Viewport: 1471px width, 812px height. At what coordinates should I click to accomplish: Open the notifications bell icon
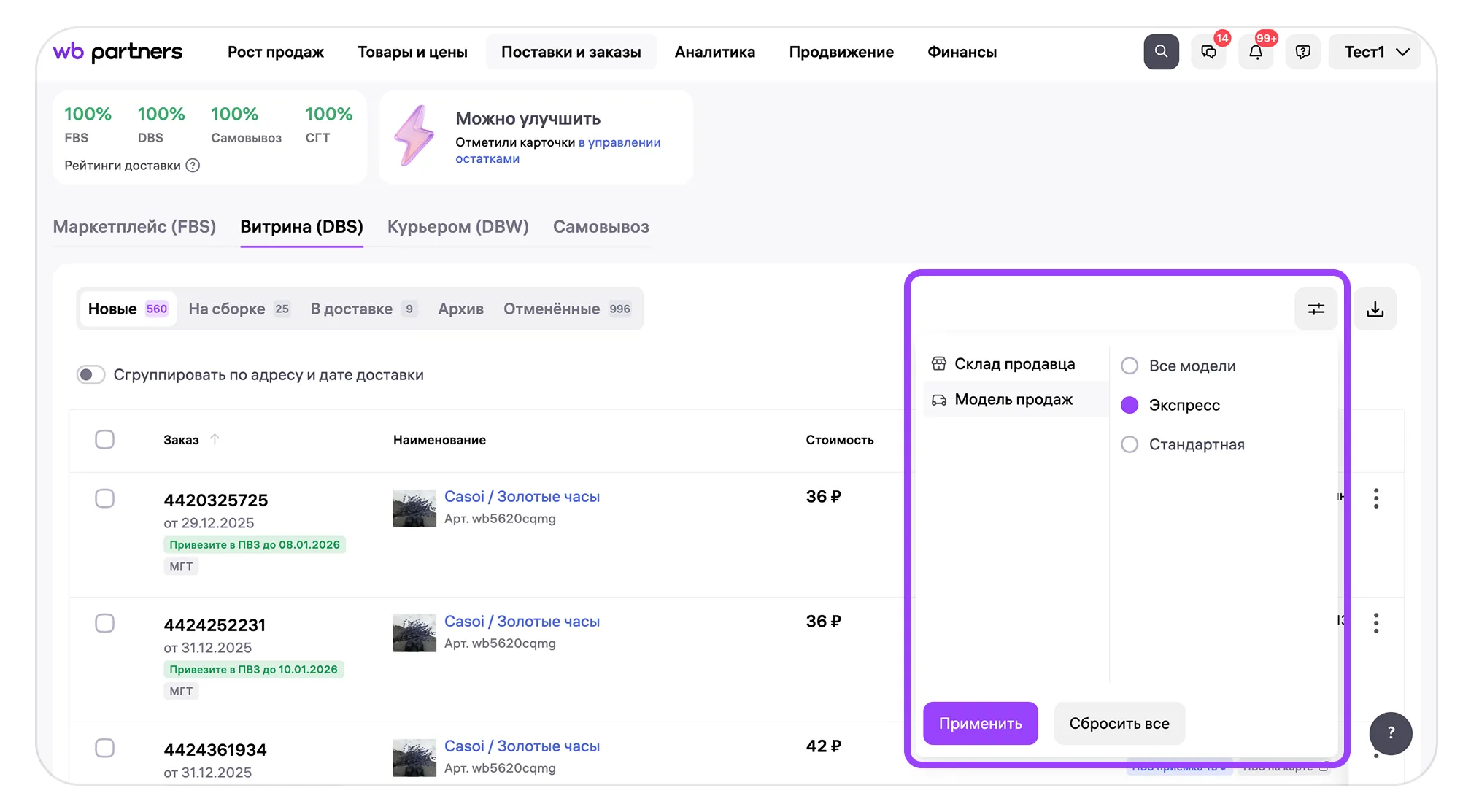click(1255, 52)
